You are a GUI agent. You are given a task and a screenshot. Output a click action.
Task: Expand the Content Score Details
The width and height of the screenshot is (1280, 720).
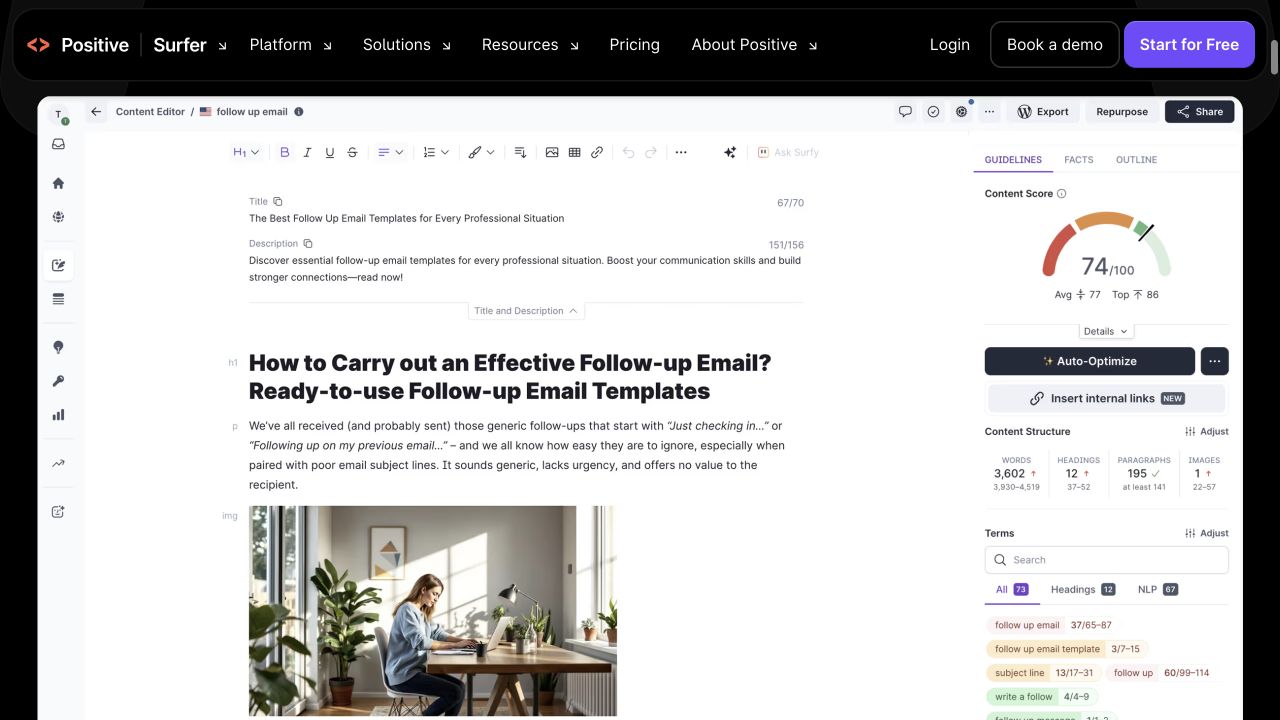1106,331
